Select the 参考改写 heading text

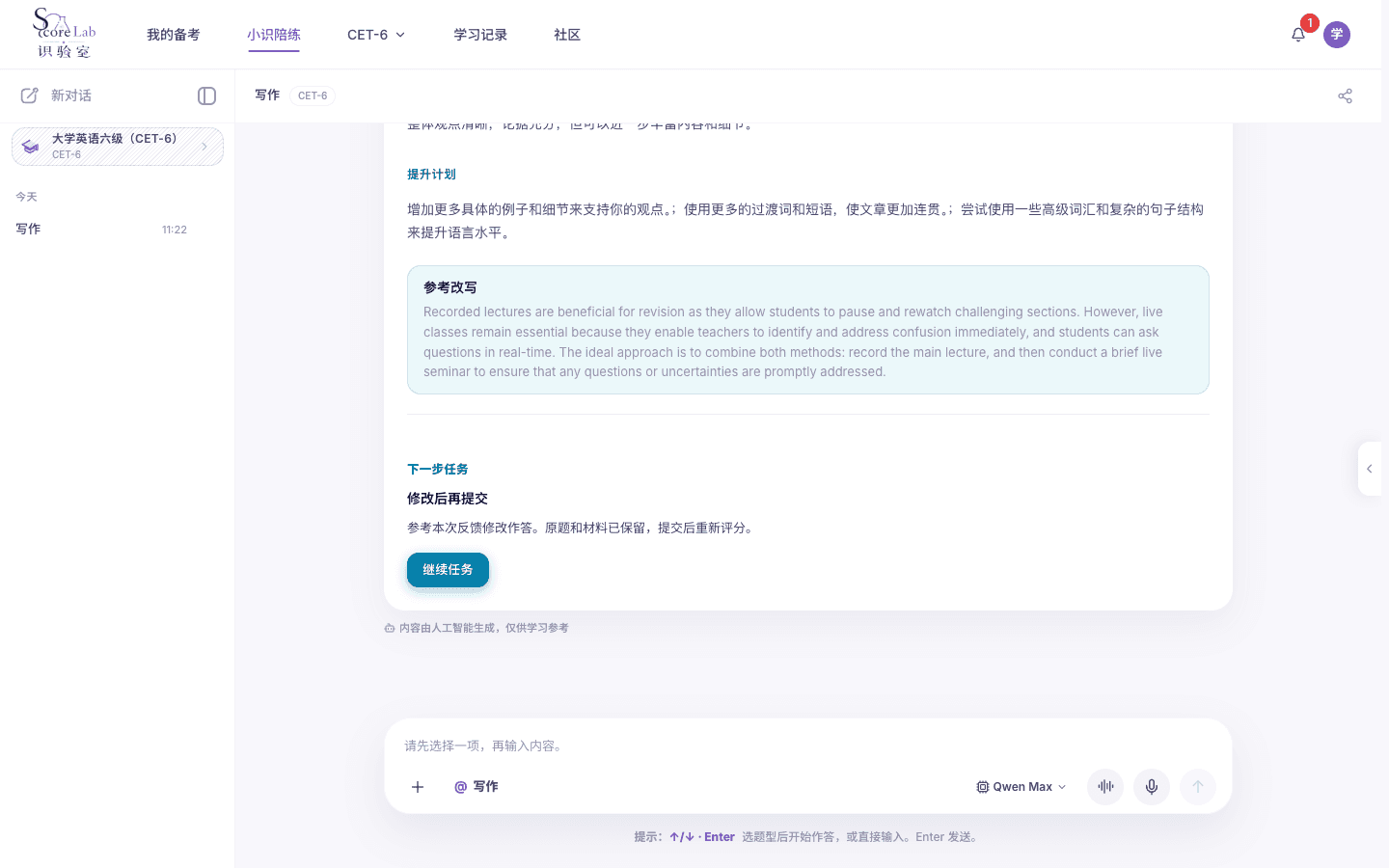pos(450,287)
